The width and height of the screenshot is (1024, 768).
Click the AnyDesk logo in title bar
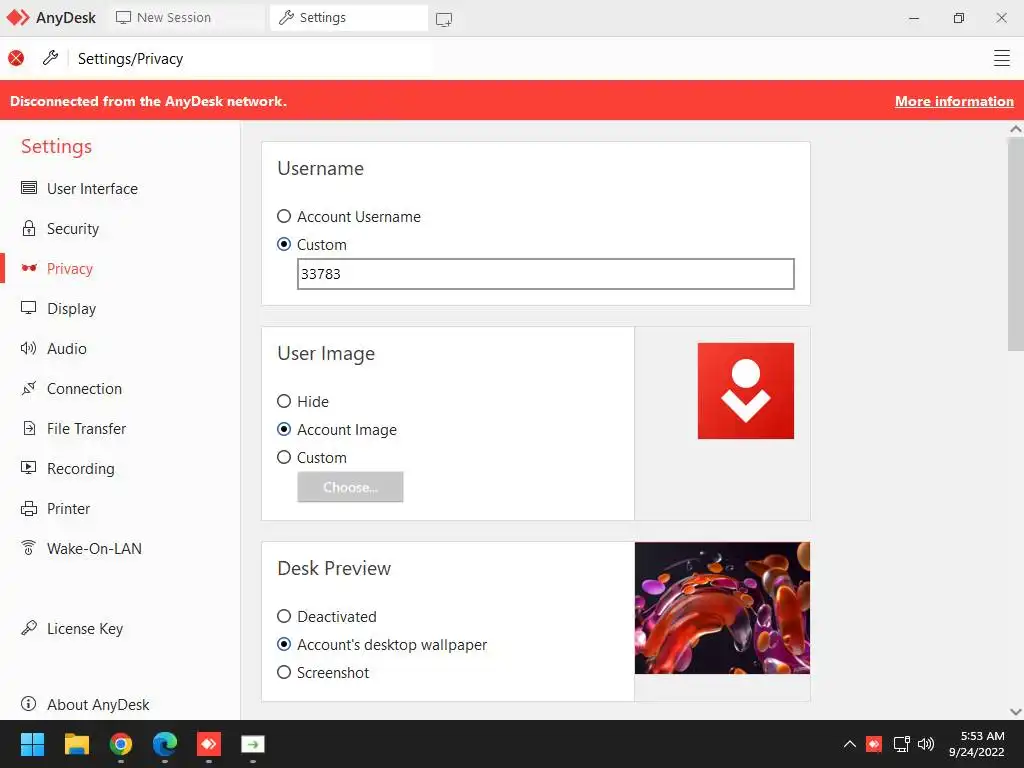click(18, 18)
